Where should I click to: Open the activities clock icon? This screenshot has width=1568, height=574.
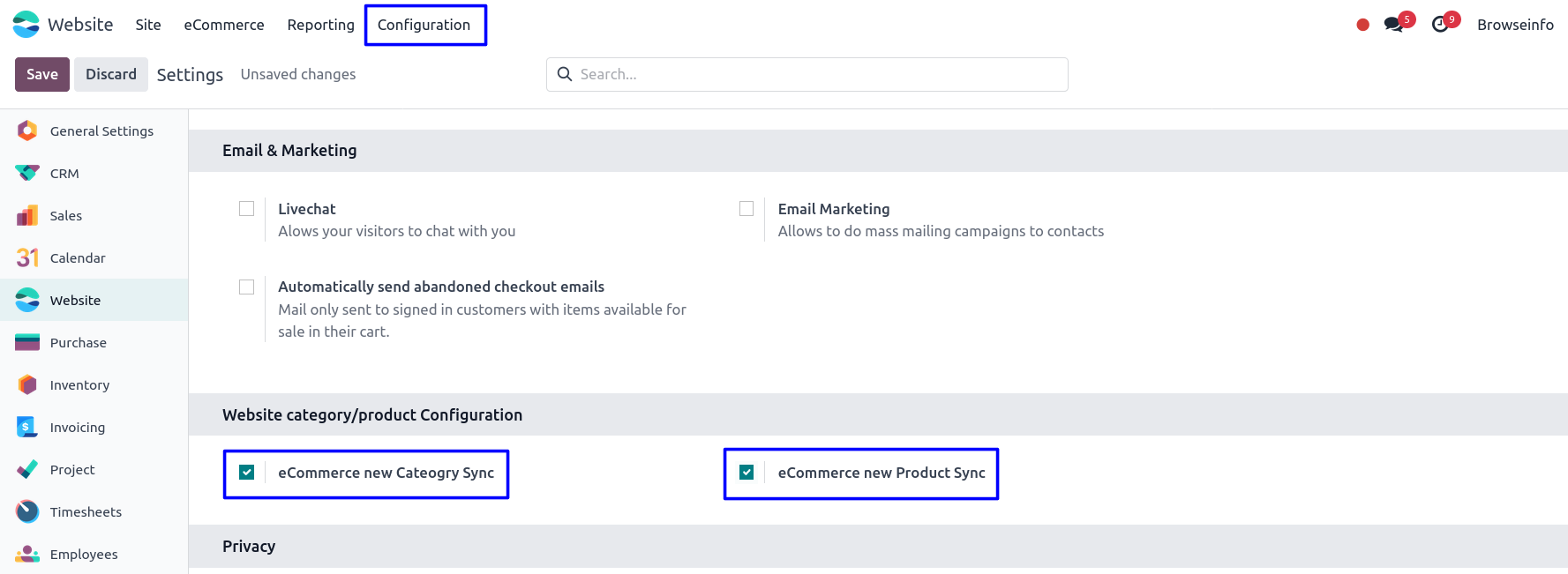1440,25
